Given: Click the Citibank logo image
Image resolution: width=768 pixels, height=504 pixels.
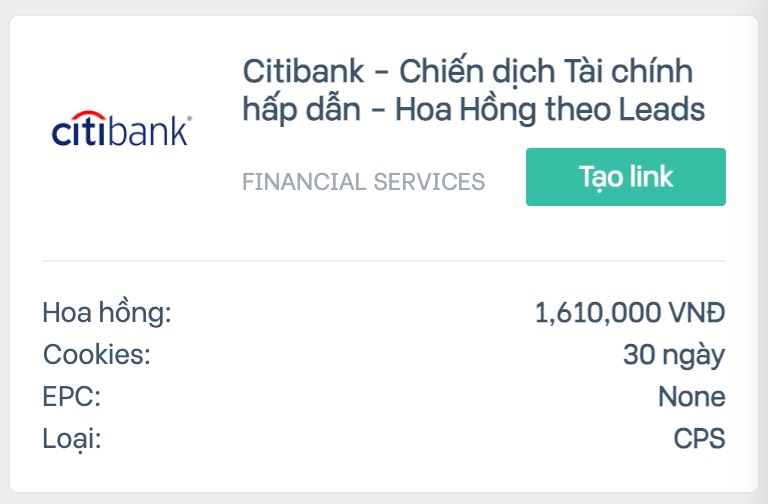Looking at the screenshot, I should click(121, 129).
